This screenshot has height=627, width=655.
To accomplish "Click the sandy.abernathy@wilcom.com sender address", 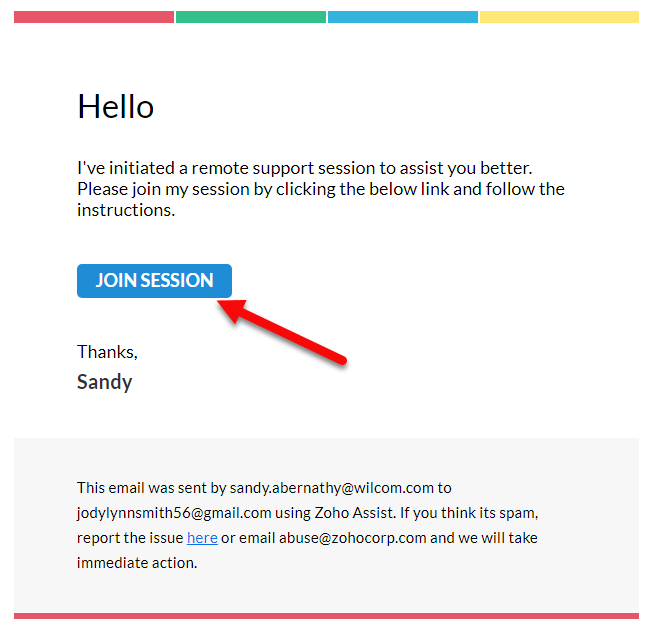I will tap(332, 488).
